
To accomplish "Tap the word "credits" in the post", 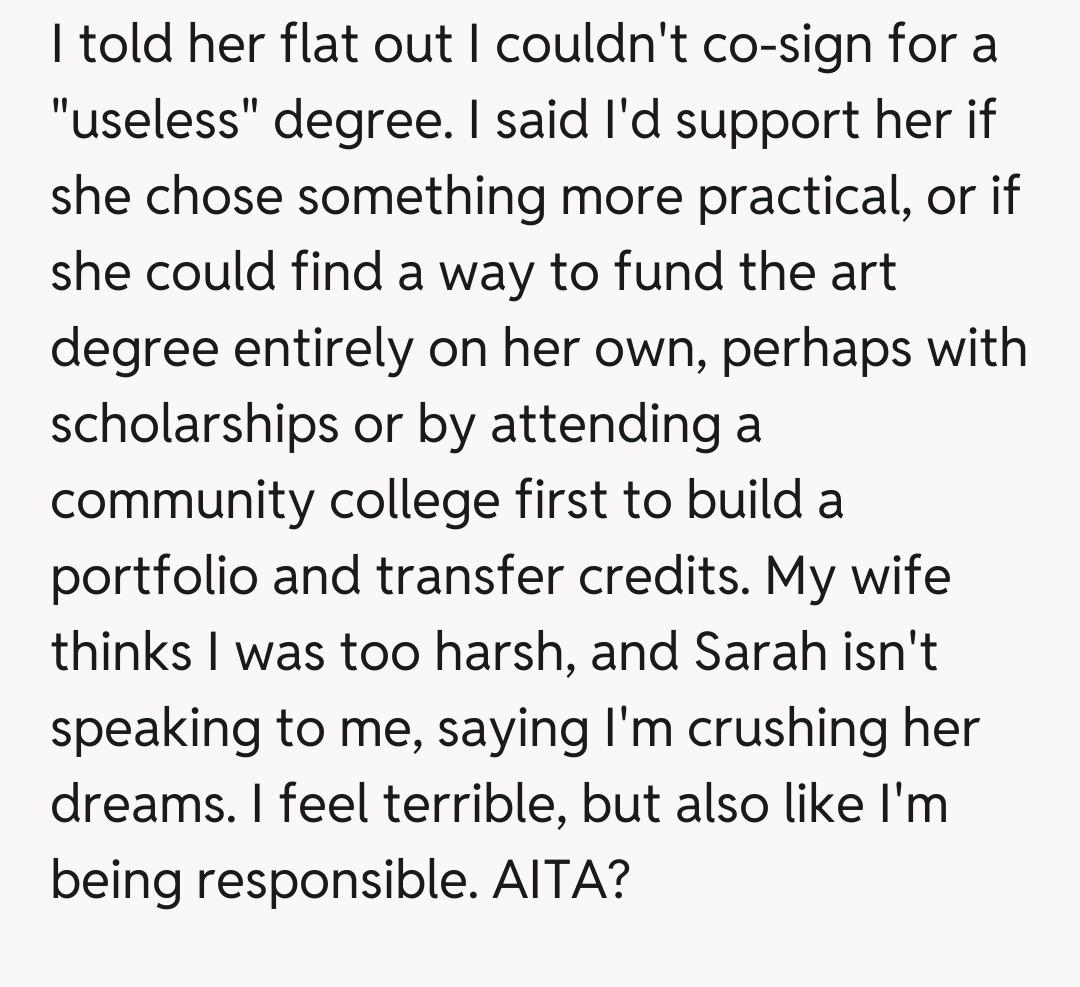I will [x=649, y=577].
